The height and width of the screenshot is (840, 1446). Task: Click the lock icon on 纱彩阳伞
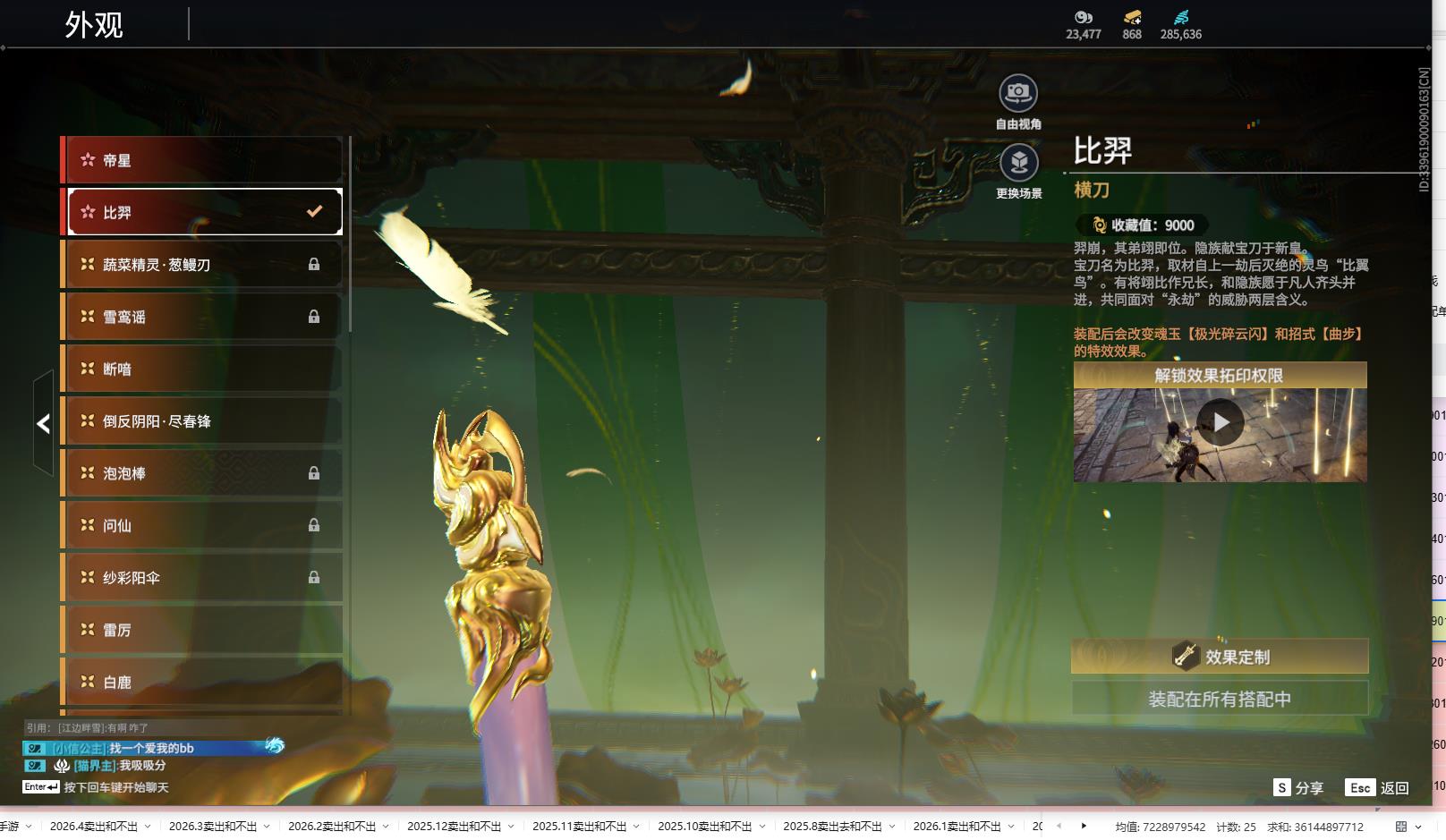pos(314,578)
